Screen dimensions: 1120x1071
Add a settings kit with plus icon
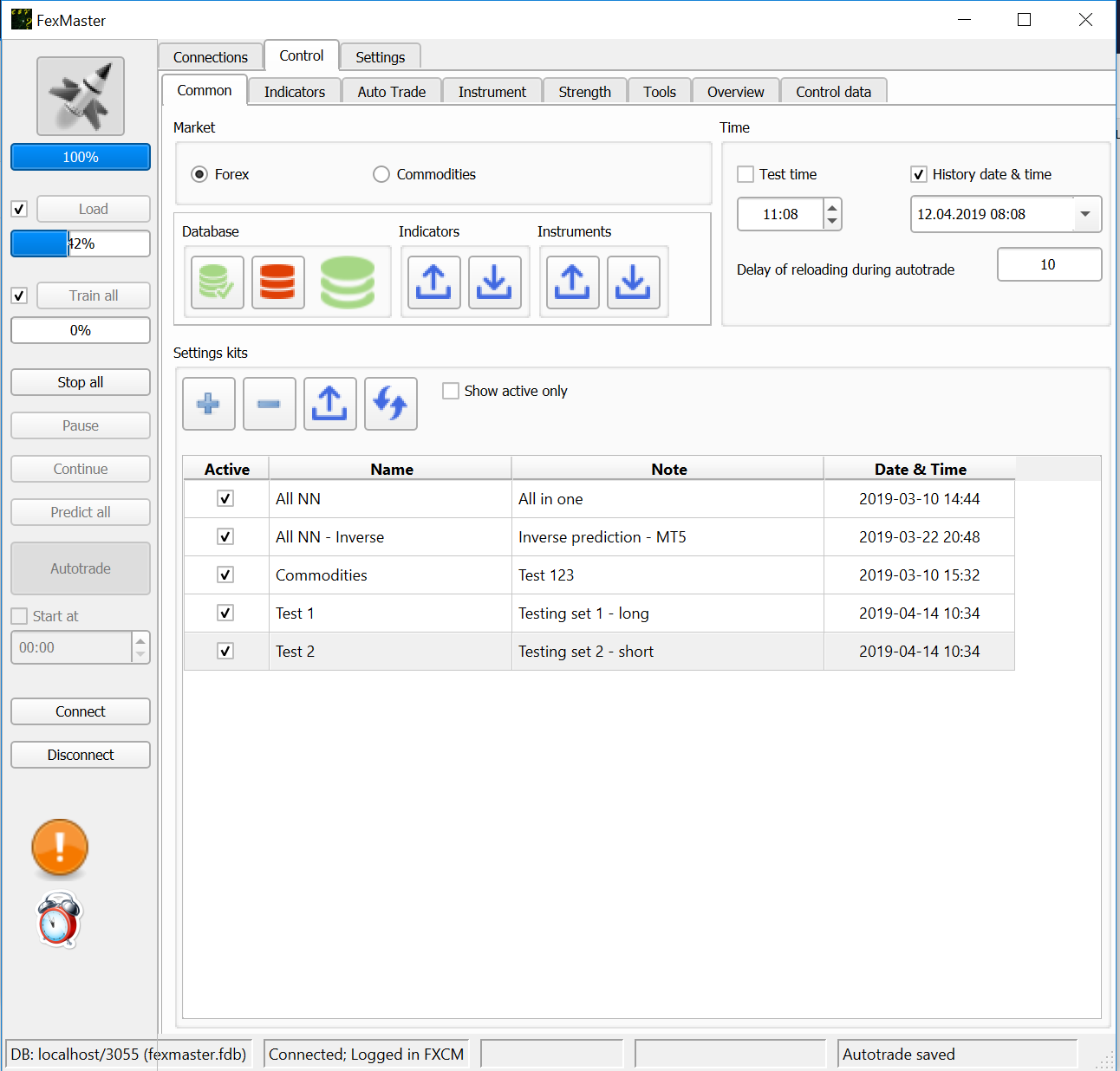(209, 404)
